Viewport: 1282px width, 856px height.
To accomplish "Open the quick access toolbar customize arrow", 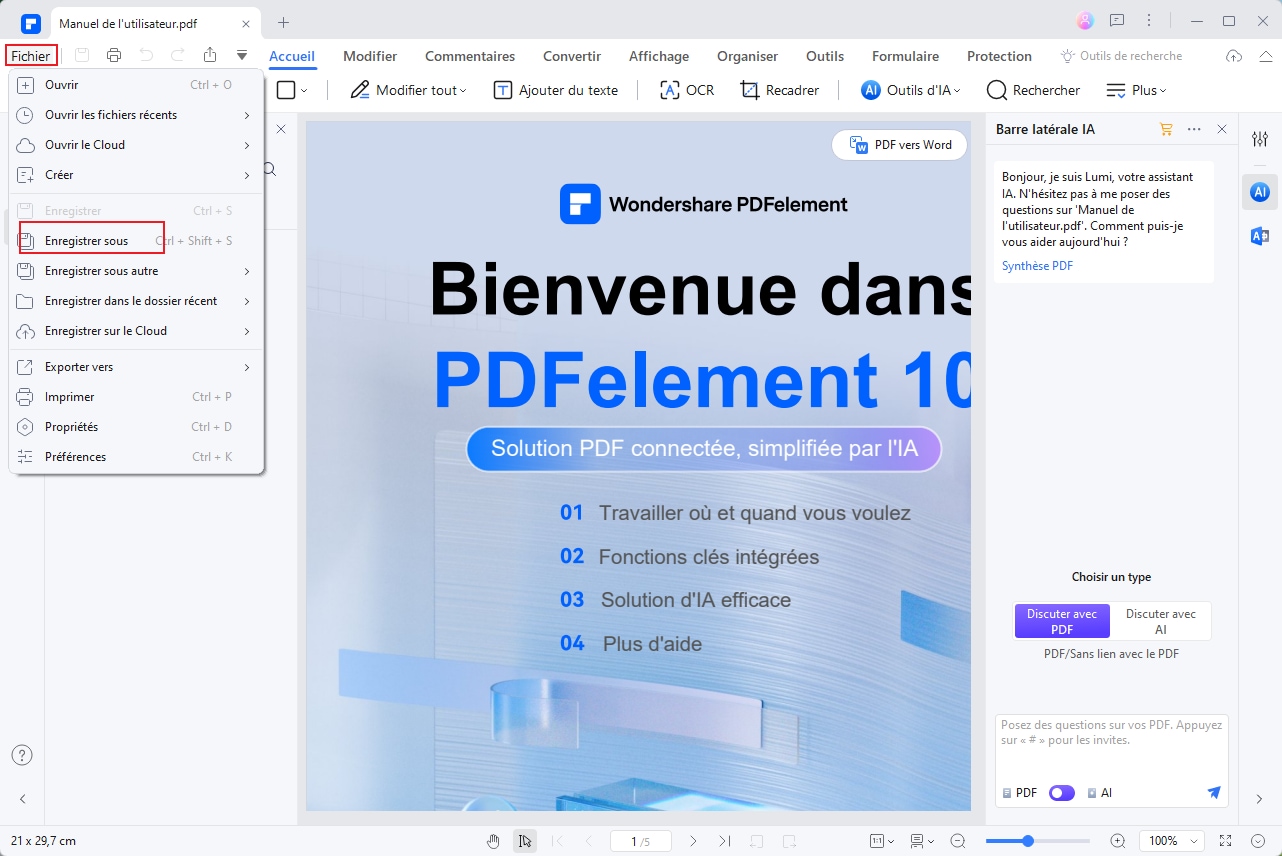I will [242, 56].
